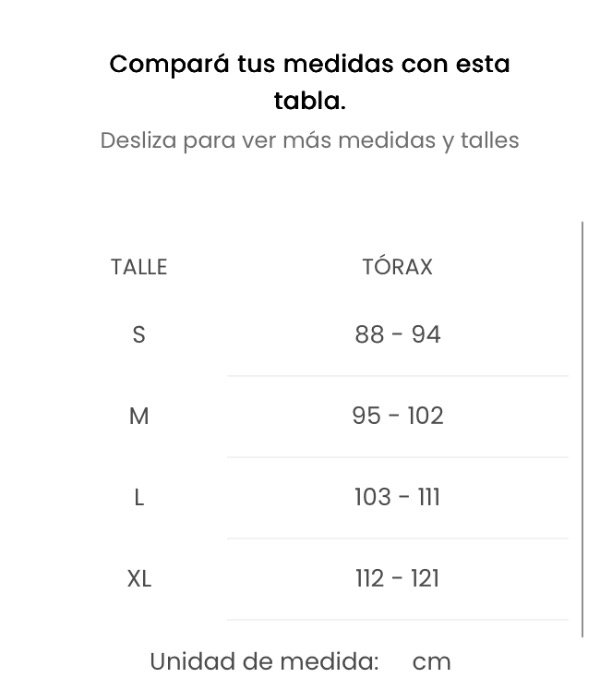Click the 95 - 102 chest measurement
Image resolution: width=600 pixels, height=677 pixels.
[398, 416]
